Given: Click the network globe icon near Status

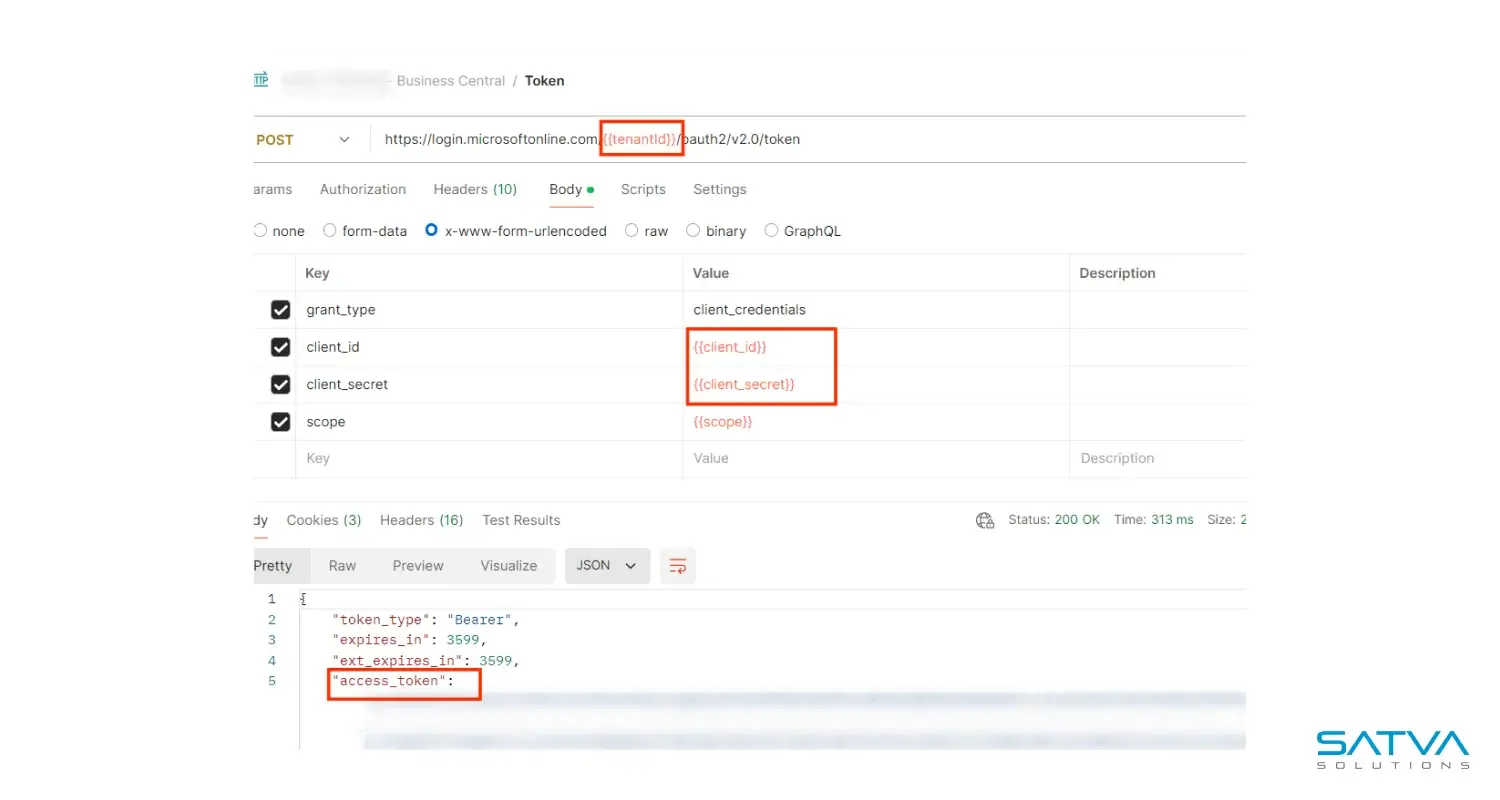Looking at the screenshot, I should pyautogui.click(x=985, y=520).
